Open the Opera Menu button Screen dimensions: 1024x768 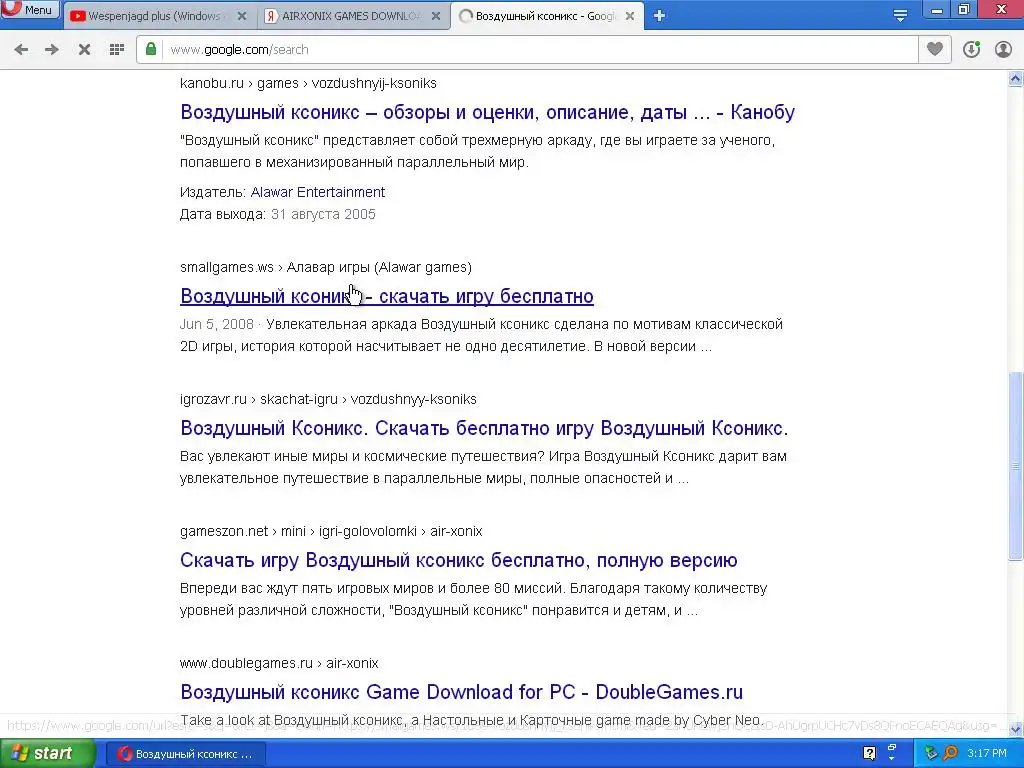click(x=30, y=9)
